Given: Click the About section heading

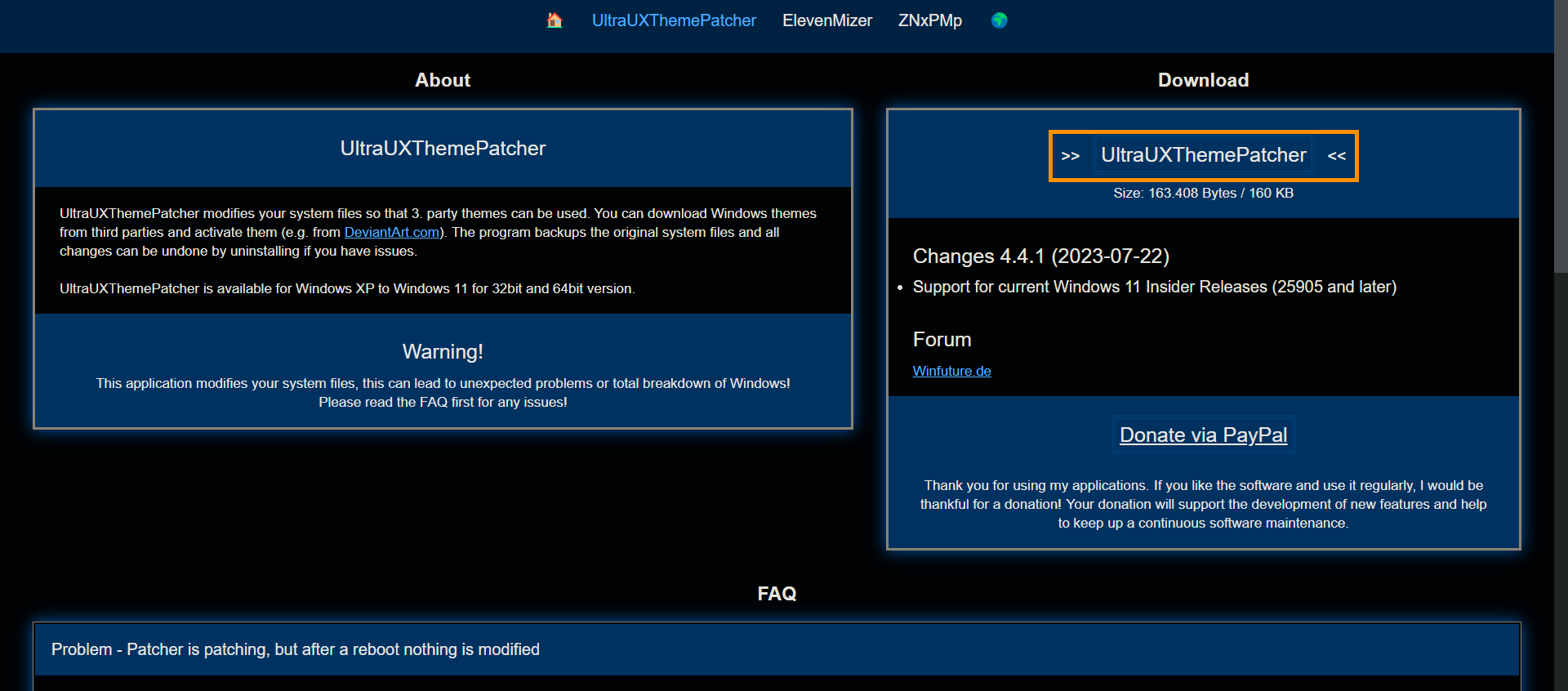Looking at the screenshot, I should [443, 80].
